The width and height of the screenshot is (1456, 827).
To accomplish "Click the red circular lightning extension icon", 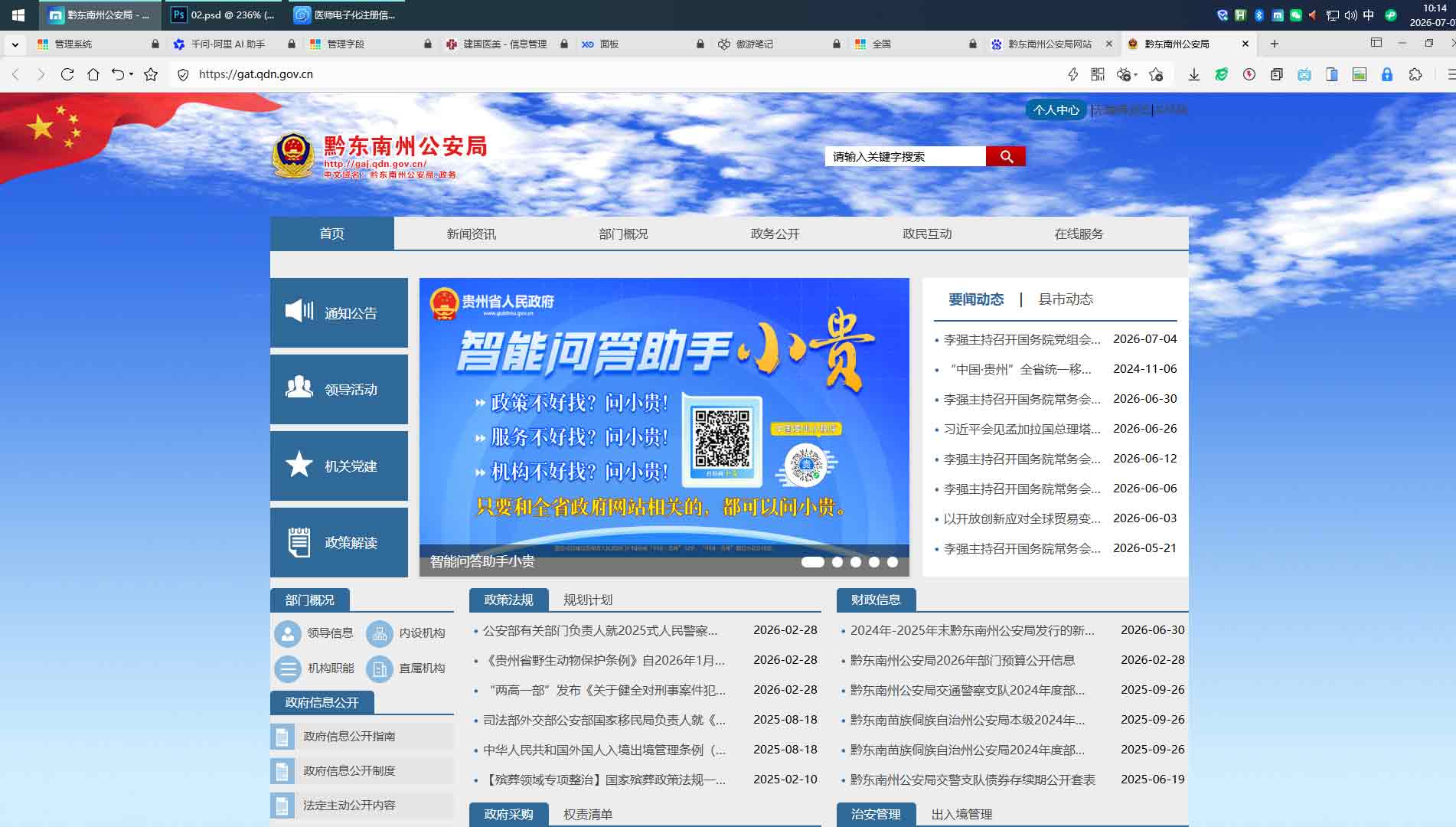I will [1249, 74].
